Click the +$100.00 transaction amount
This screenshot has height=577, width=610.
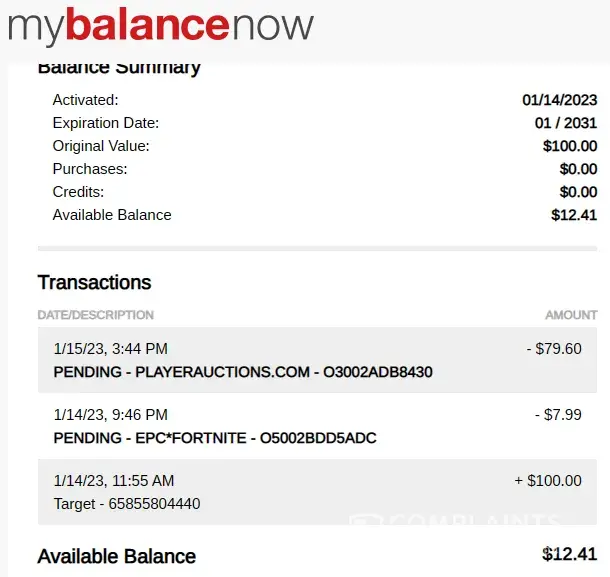pos(547,481)
